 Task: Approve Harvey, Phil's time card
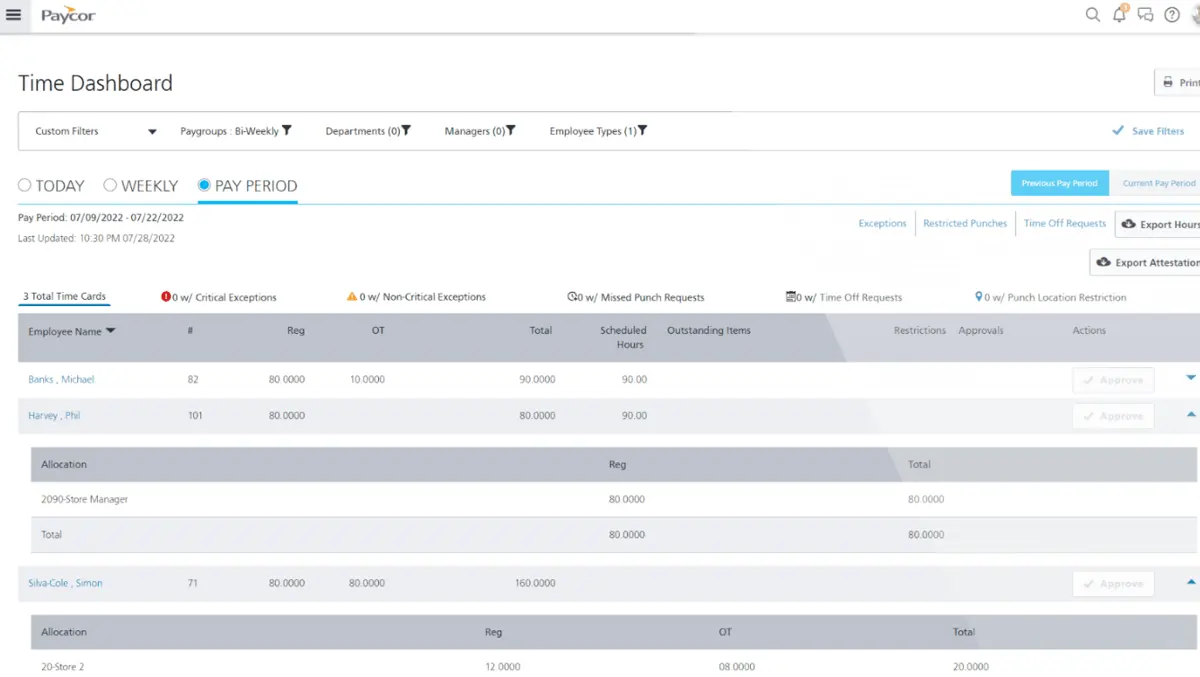click(x=1113, y=416)
